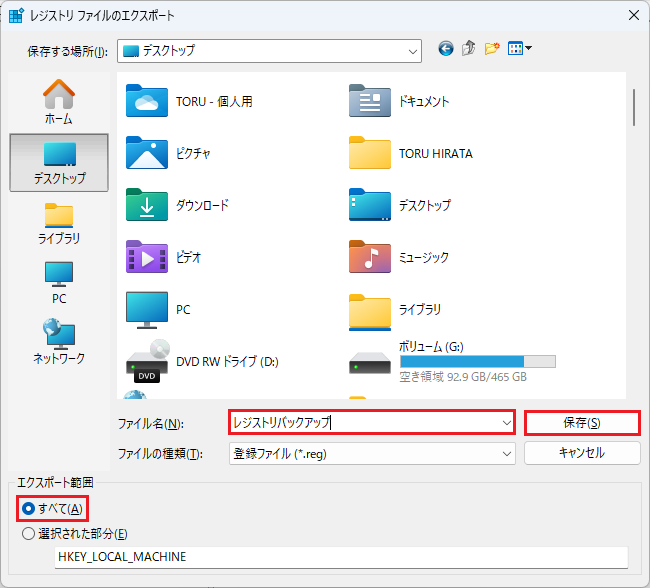Screen dimensions: 650x588
Task: Select すべて(A) export range radio button
Action: coord(28,508)
